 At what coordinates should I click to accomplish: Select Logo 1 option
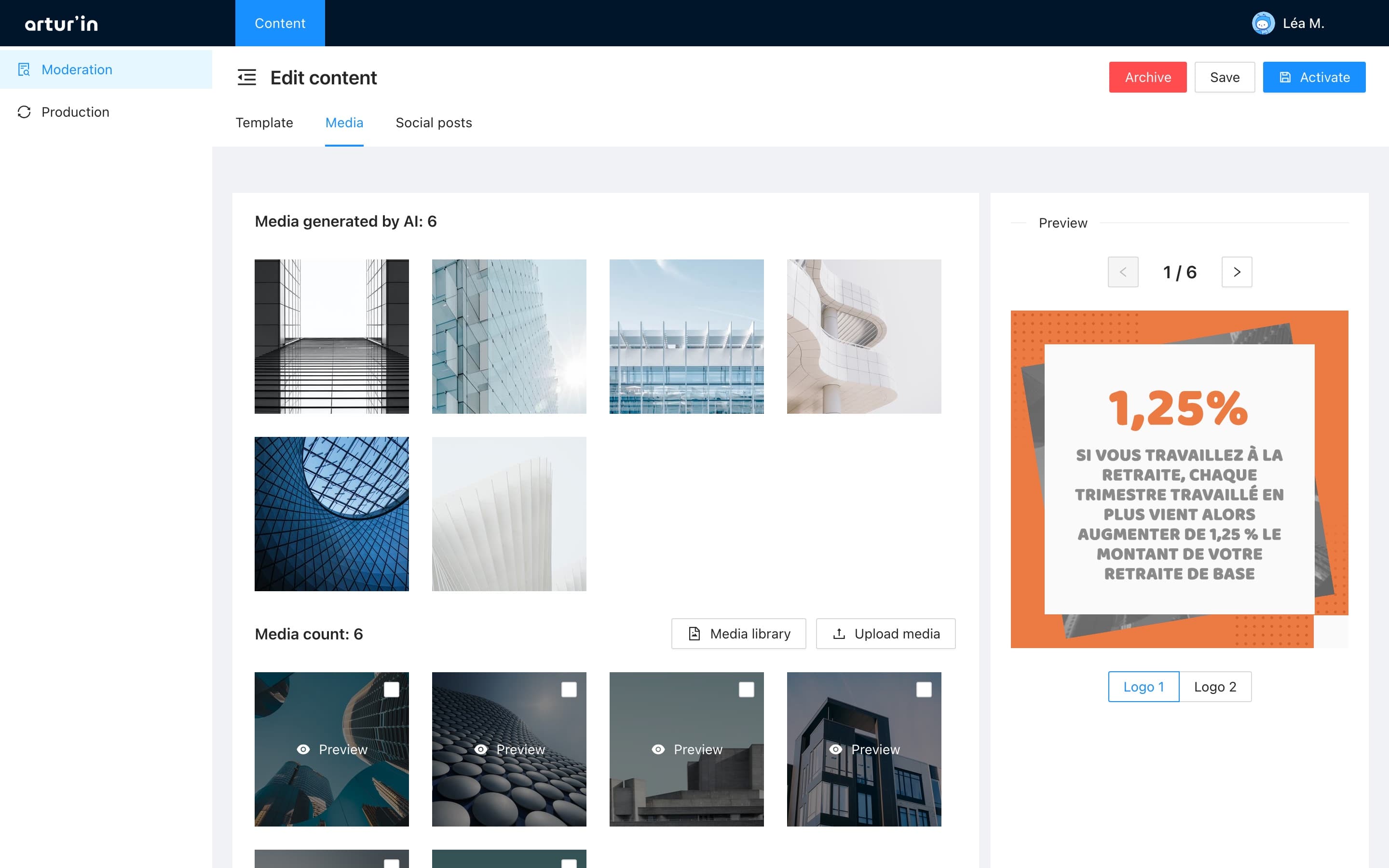coord(1144,687)
